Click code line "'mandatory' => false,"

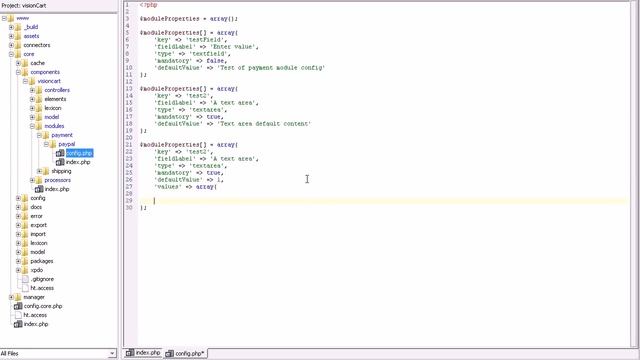click(x=190, y=60)
